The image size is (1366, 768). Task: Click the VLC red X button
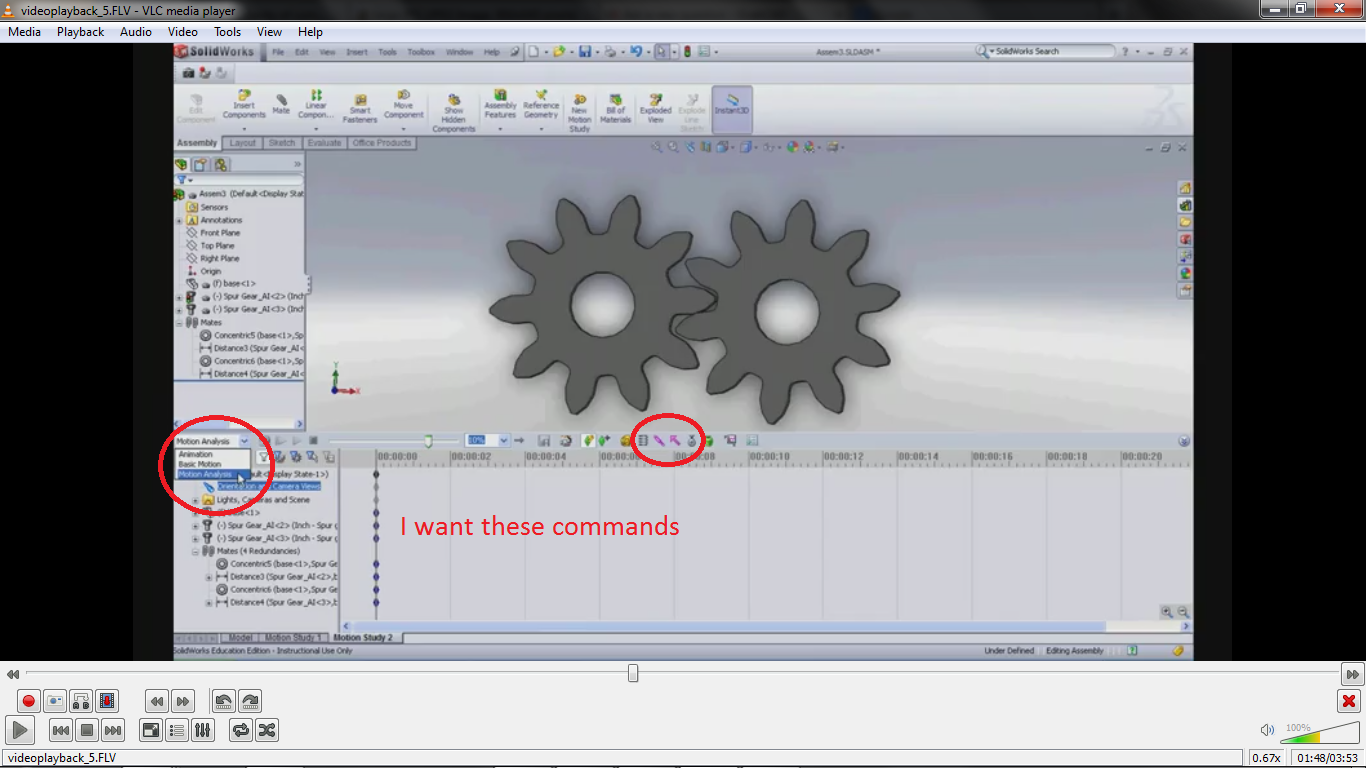pyautogui.click(x=1349, y=701)
